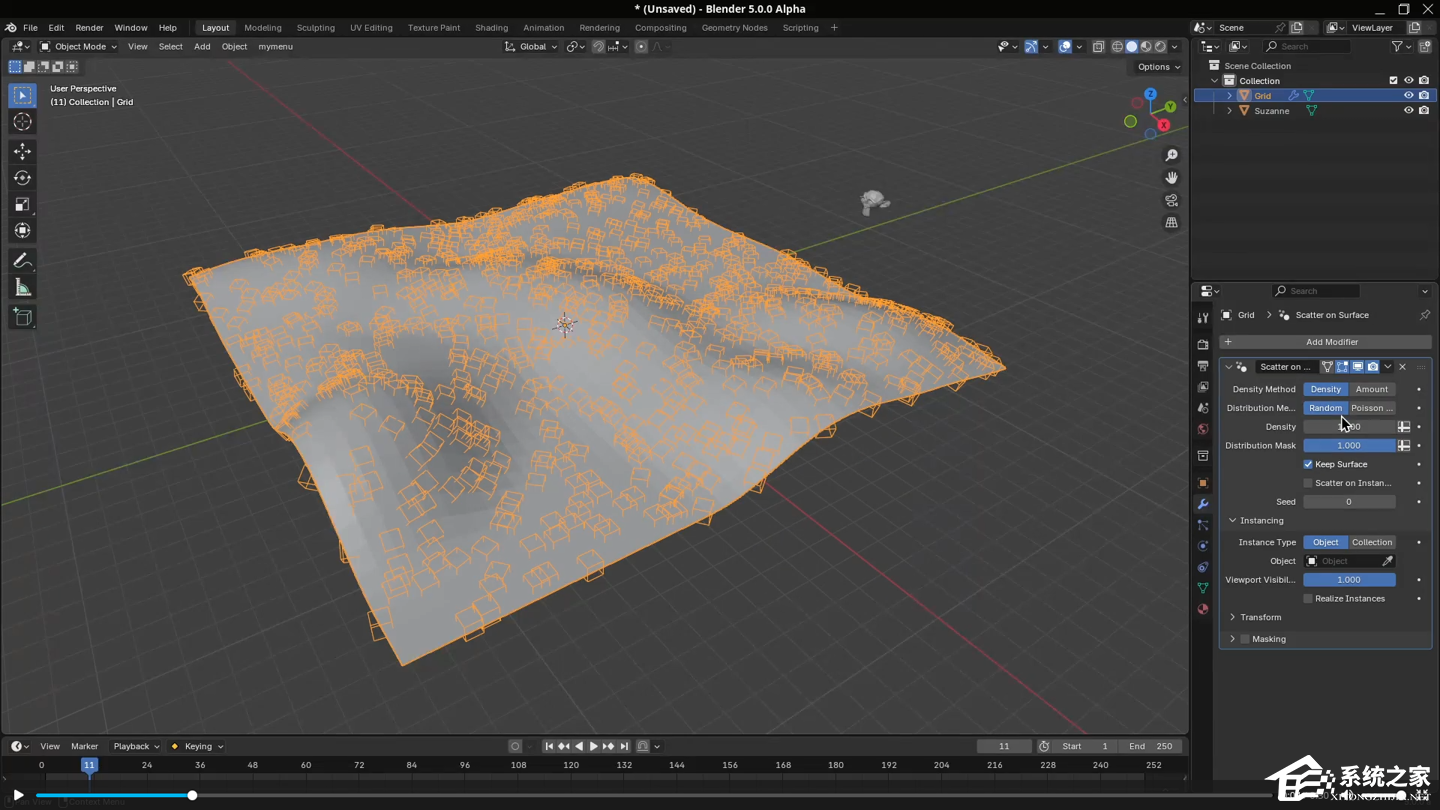The height and width of the screenshot is (810, 1440).
Task: Select the Measure tool
Action: coord(22,287)
